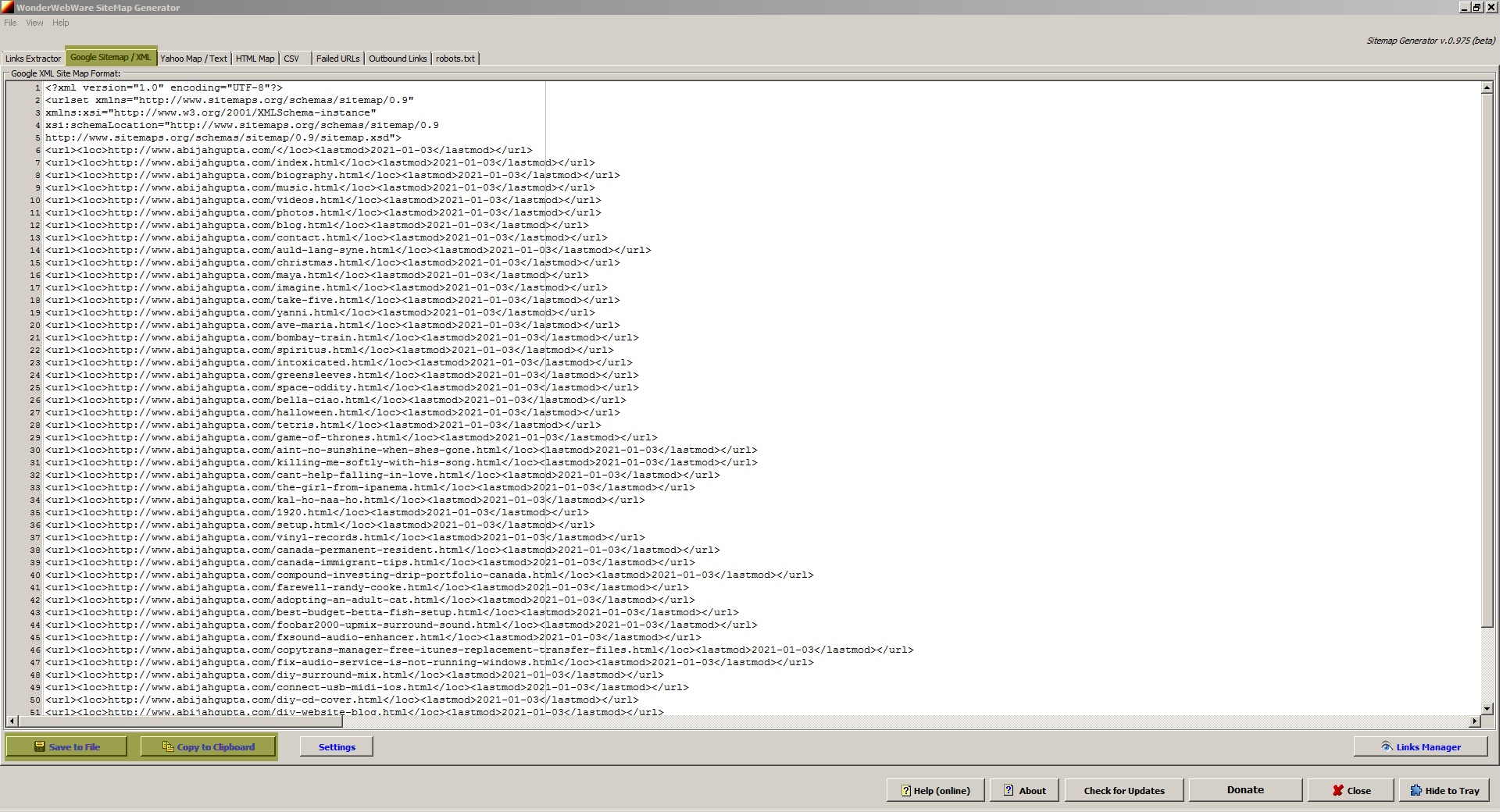Screen dimensions: 1503x812
Task: Open the Settings button
Action: tap(337, 747)
